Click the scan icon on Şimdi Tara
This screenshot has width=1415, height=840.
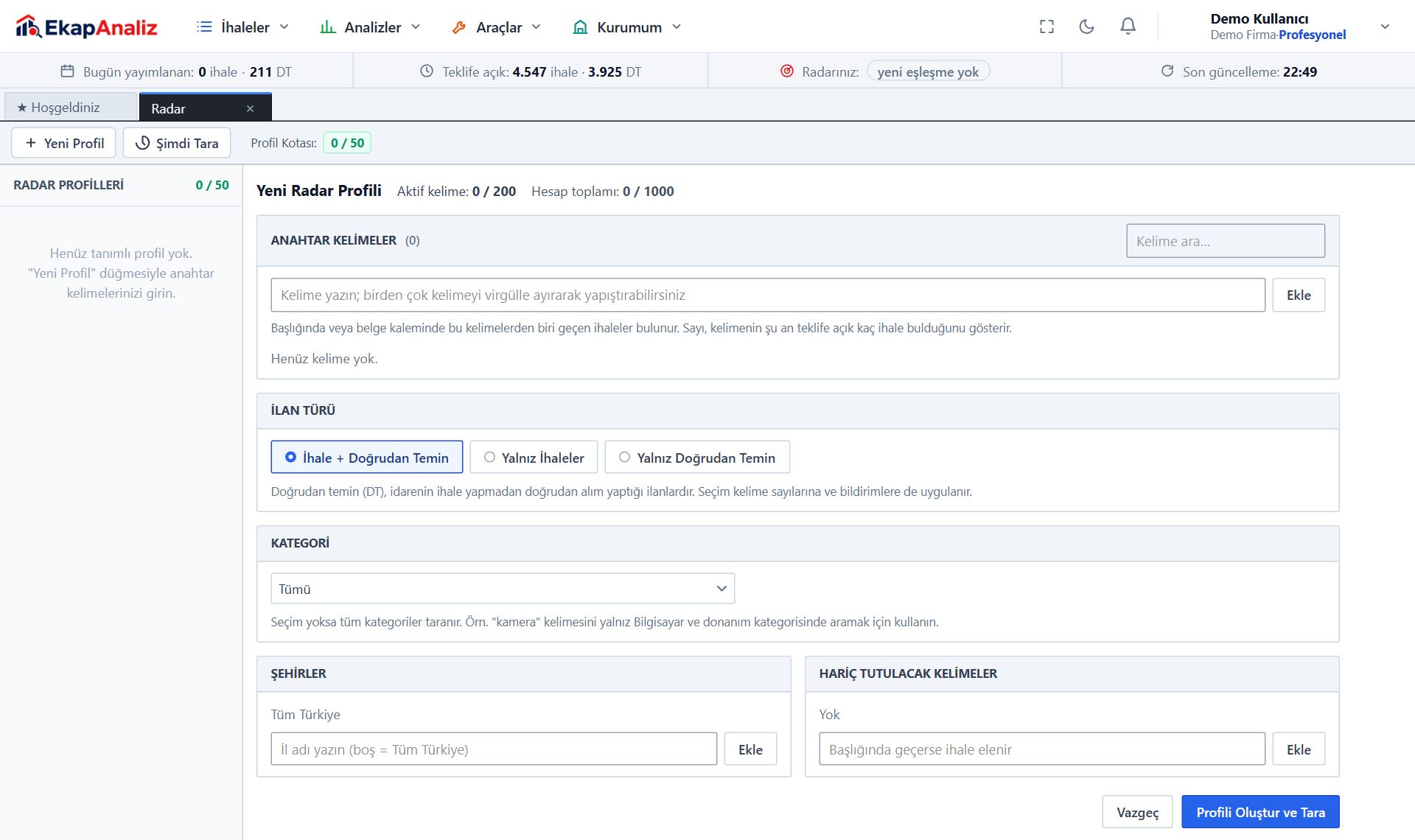click(143, 143)
